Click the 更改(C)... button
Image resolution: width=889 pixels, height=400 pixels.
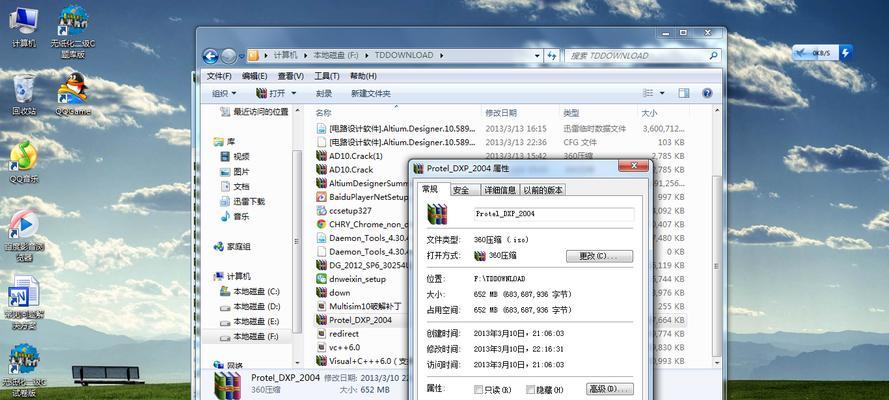click(599, 256)
